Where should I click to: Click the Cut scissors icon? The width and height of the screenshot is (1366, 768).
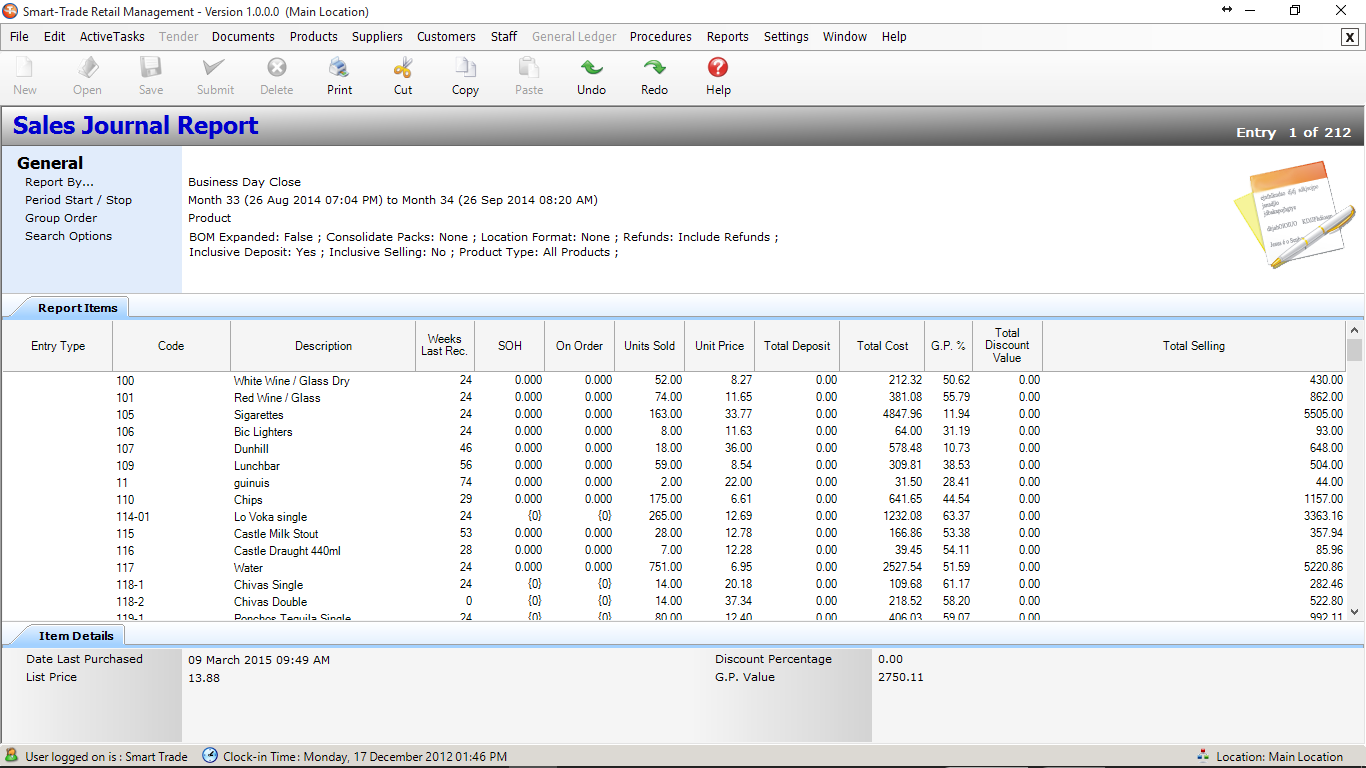pyautogui.click(x=402, y=69)
